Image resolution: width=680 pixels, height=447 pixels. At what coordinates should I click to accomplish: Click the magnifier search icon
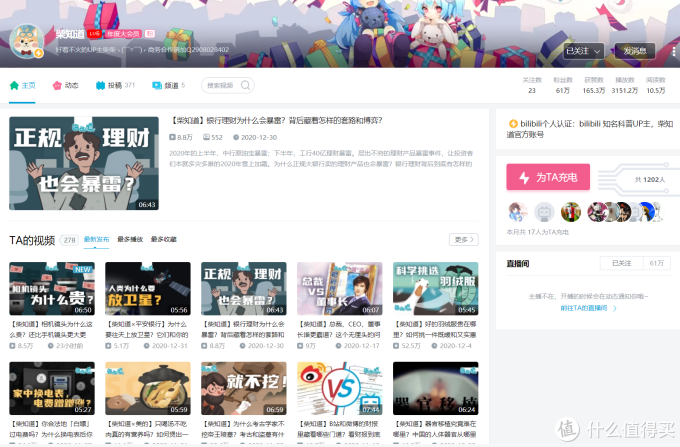click(245, 85)
